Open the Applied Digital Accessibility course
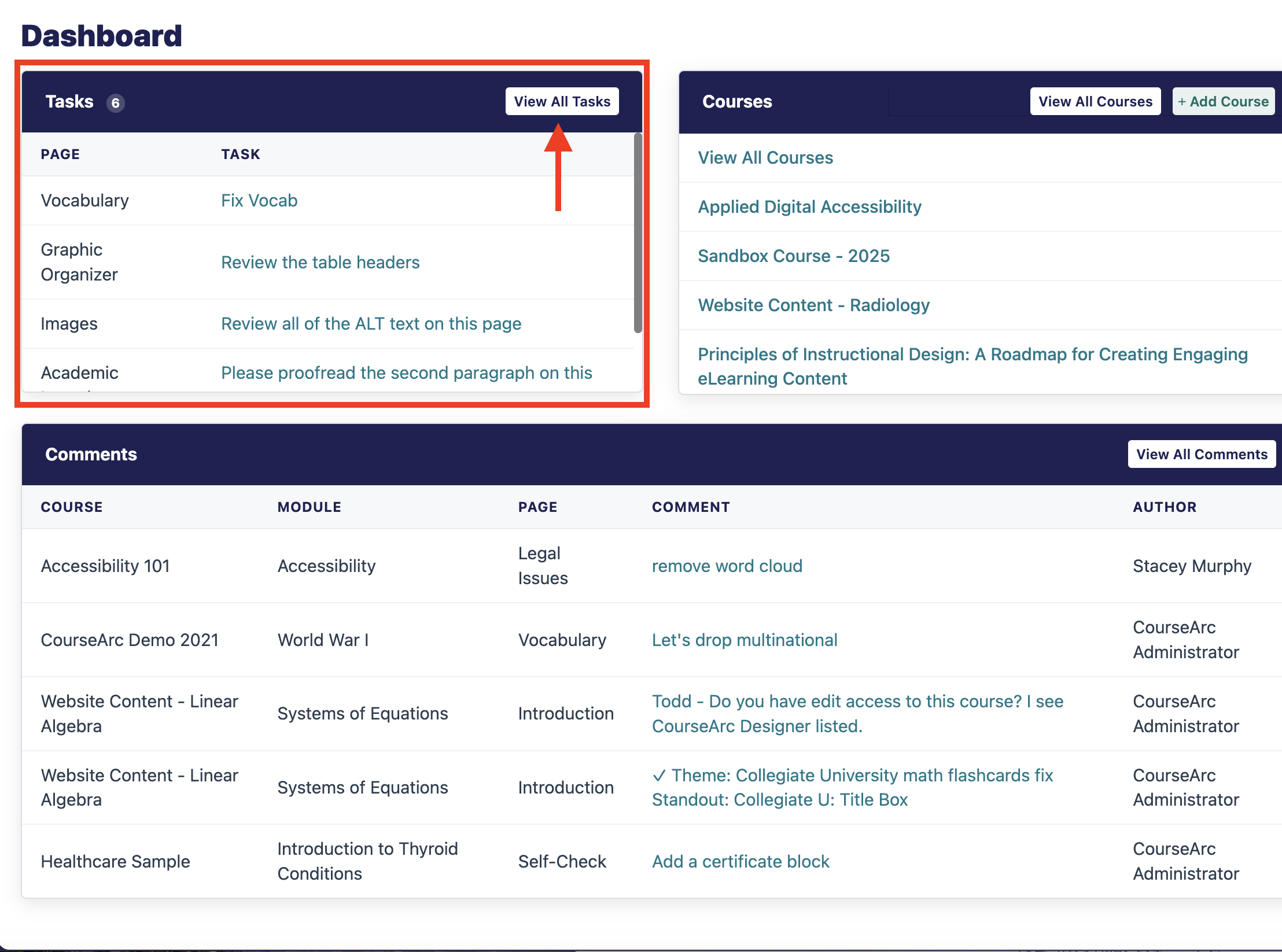 [809, 206]
